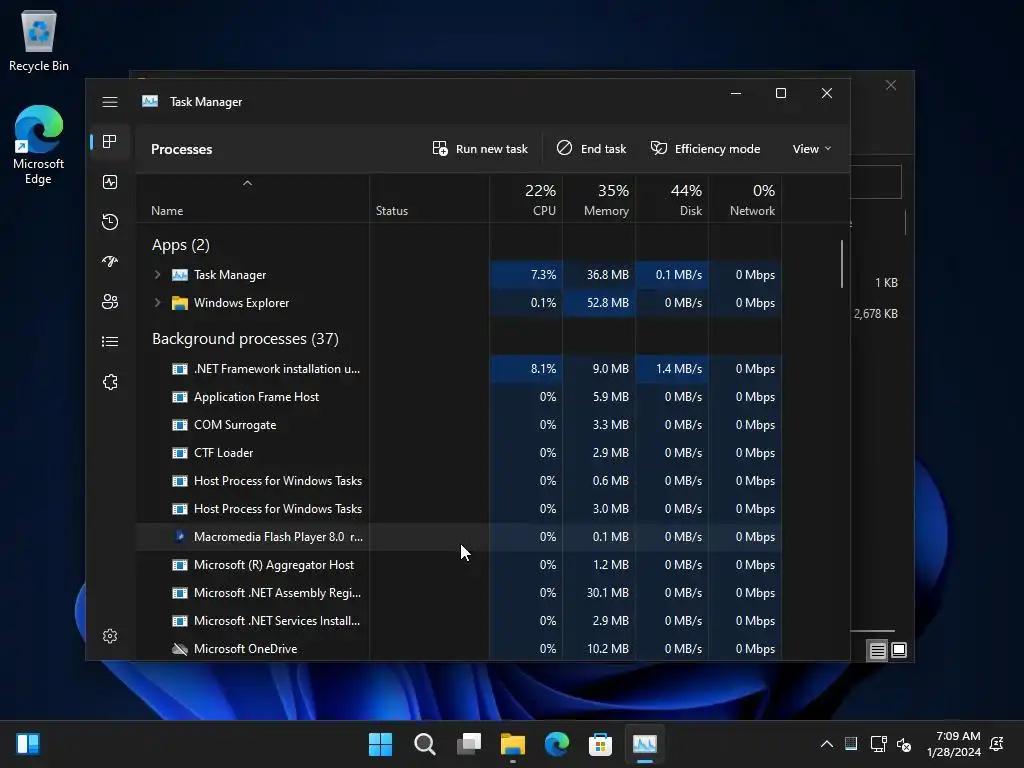Open Task View on the taskbar
This screenshot has height=768, width=1024.
click(469, 744)
